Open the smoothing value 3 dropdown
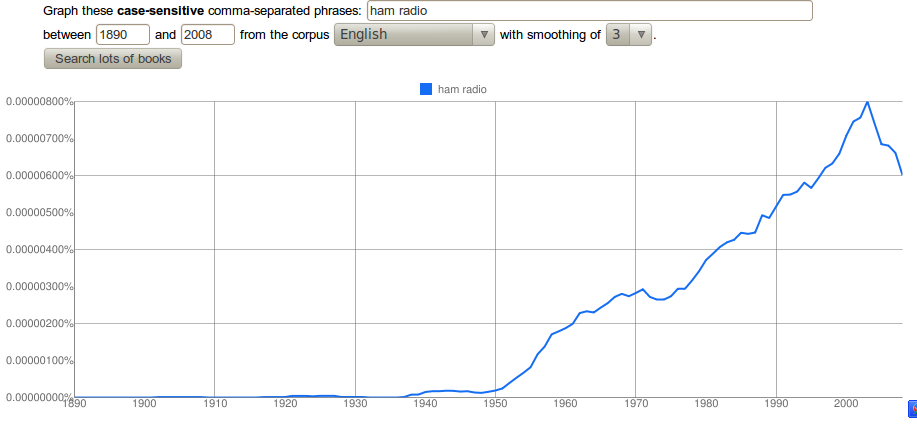This screenshot has height=435, width=917. pyautogui.click(x=629, y=34)
